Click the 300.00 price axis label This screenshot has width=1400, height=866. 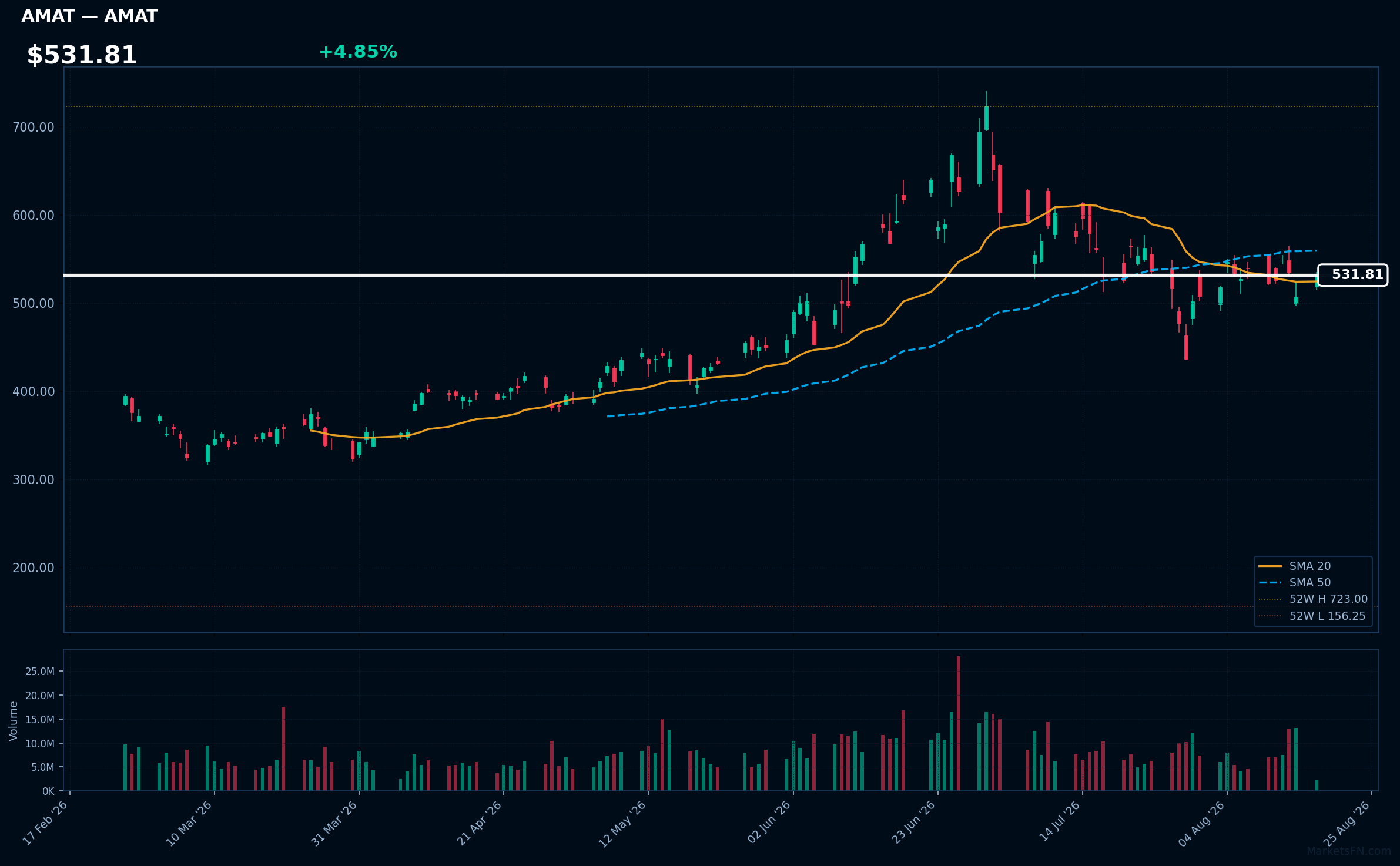[34, 479]
